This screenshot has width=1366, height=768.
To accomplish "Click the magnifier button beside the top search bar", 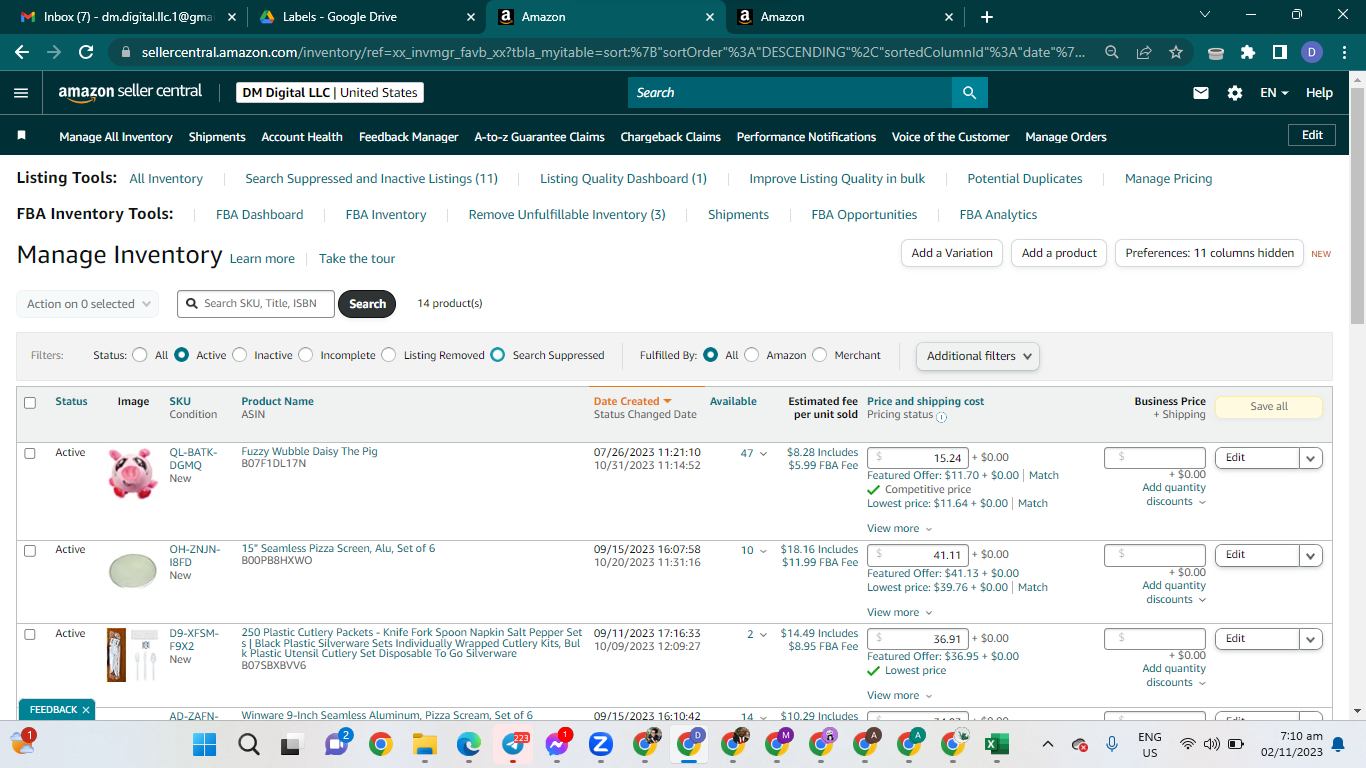I will (x=969, y=93).
